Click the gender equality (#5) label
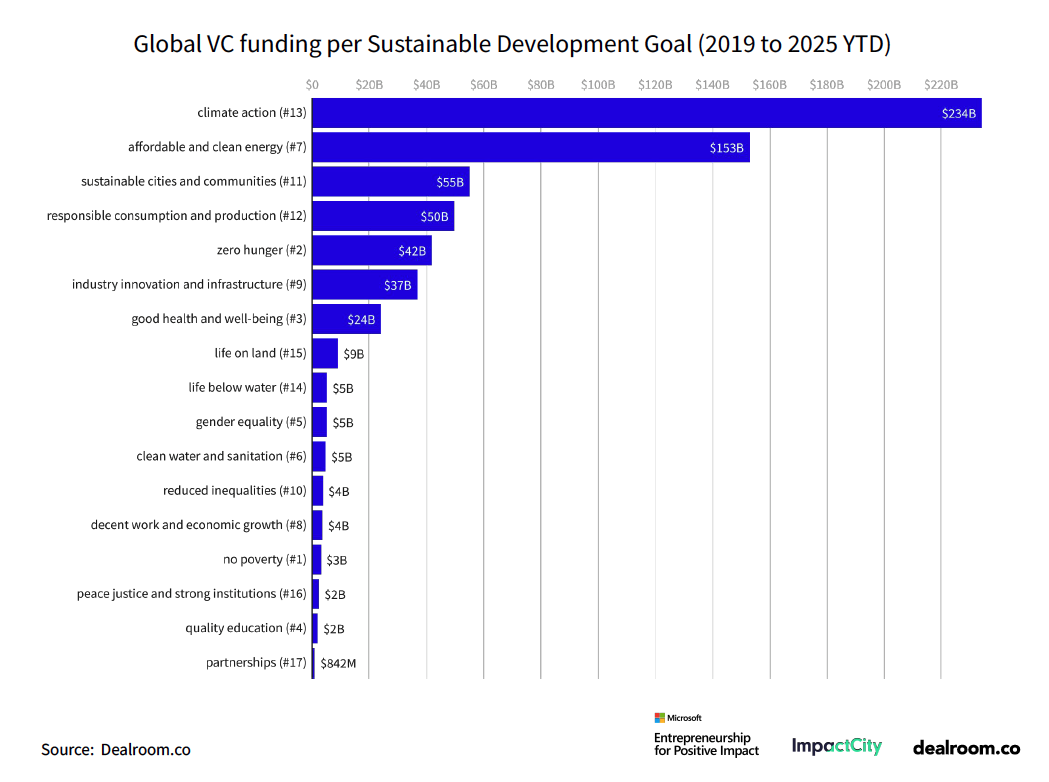This screenshot has width=1049, height=782. click(x=250, y=422)
